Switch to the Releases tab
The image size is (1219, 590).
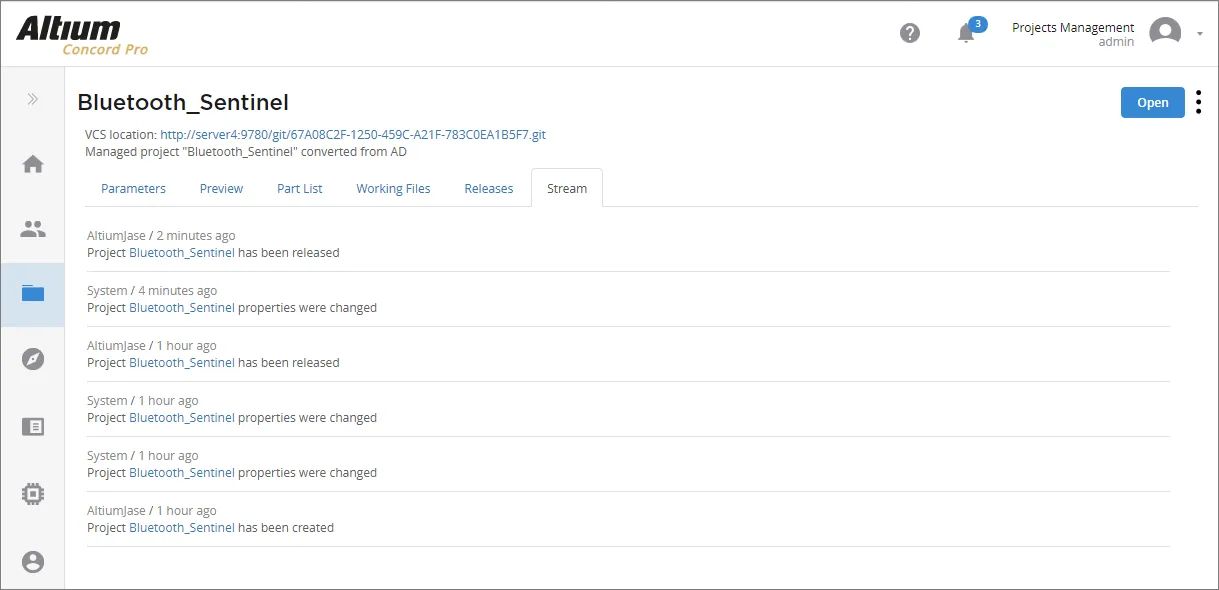(489, 189)
